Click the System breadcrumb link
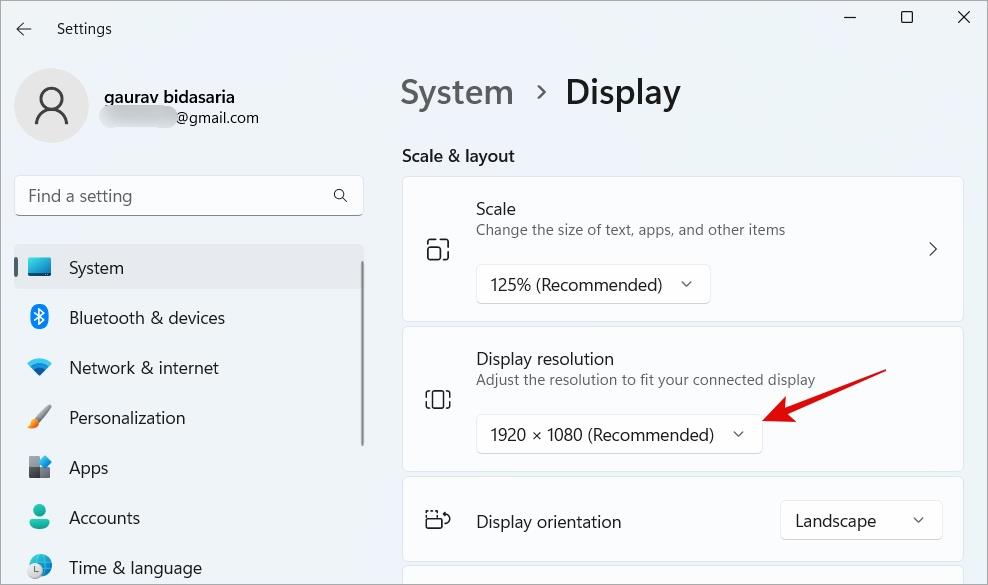 coord(457,93)
